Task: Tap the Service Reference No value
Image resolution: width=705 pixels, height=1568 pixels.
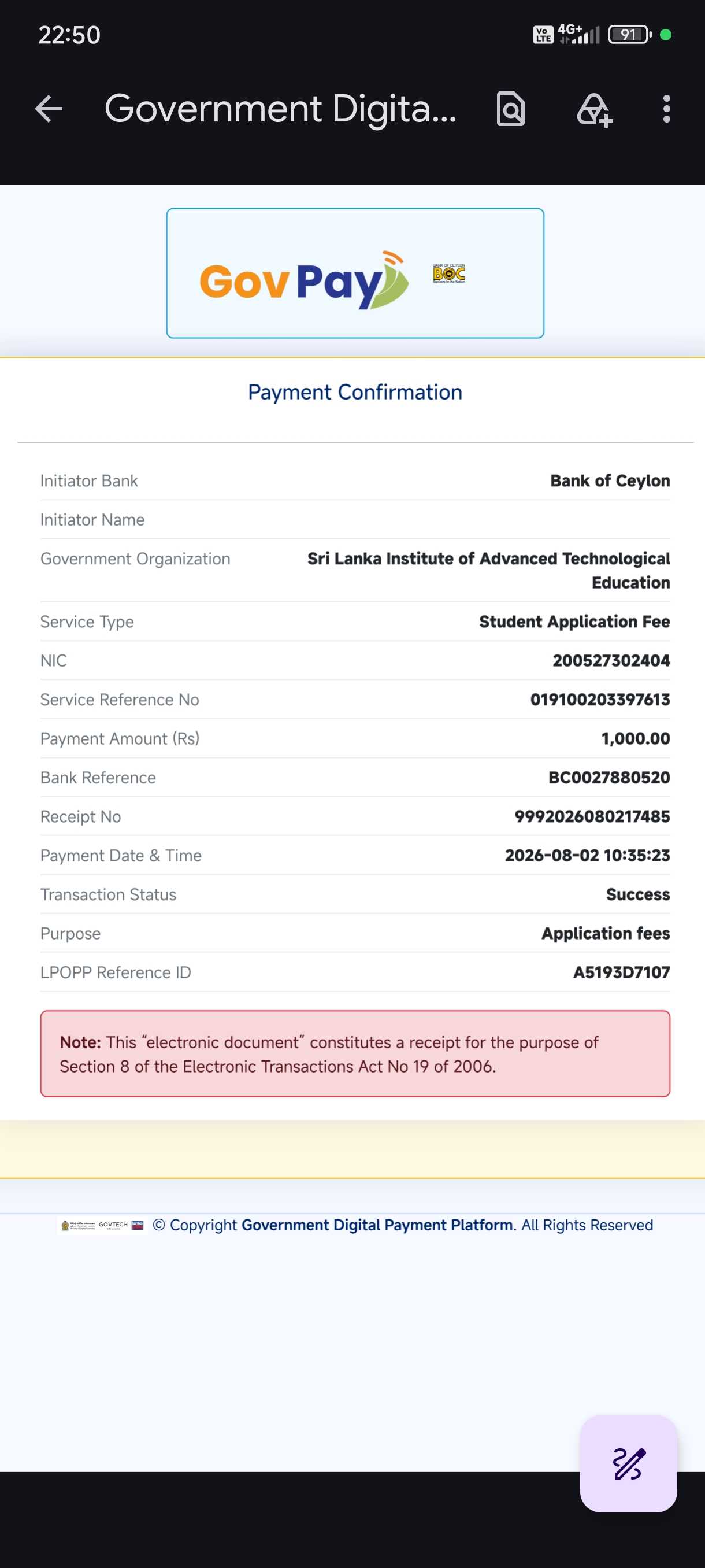Action: point(600,700)
